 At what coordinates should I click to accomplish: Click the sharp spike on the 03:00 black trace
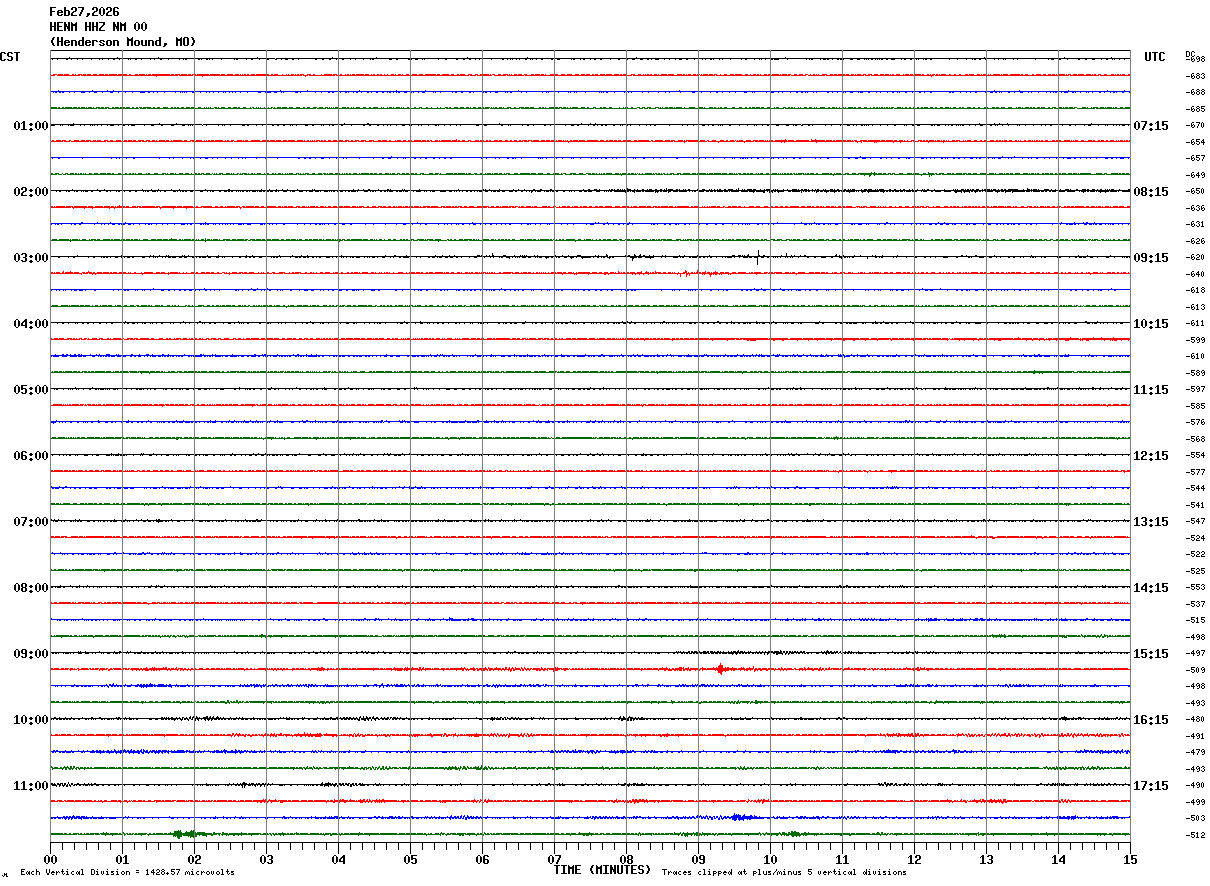click(758, 256)
